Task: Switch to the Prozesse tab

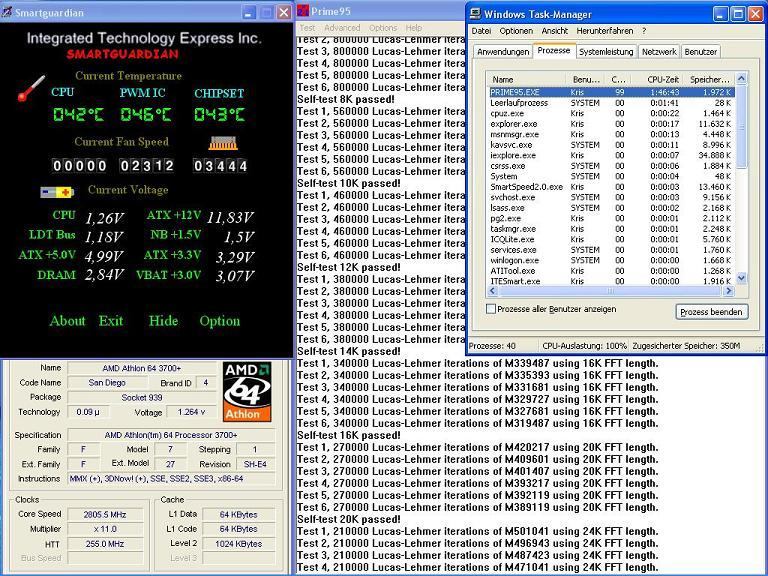Action: point(553,50)
